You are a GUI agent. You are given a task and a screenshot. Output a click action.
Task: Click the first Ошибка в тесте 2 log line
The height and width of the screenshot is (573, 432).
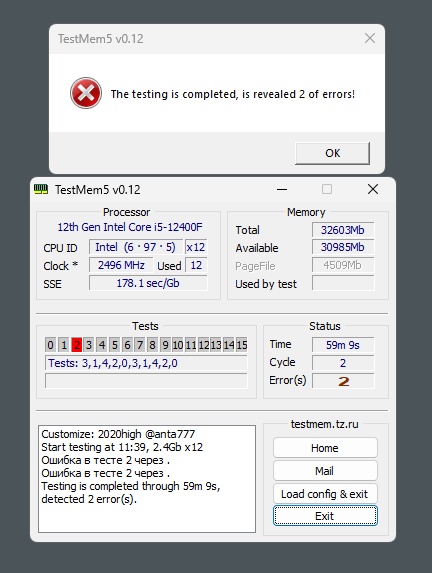coord(106,460)
